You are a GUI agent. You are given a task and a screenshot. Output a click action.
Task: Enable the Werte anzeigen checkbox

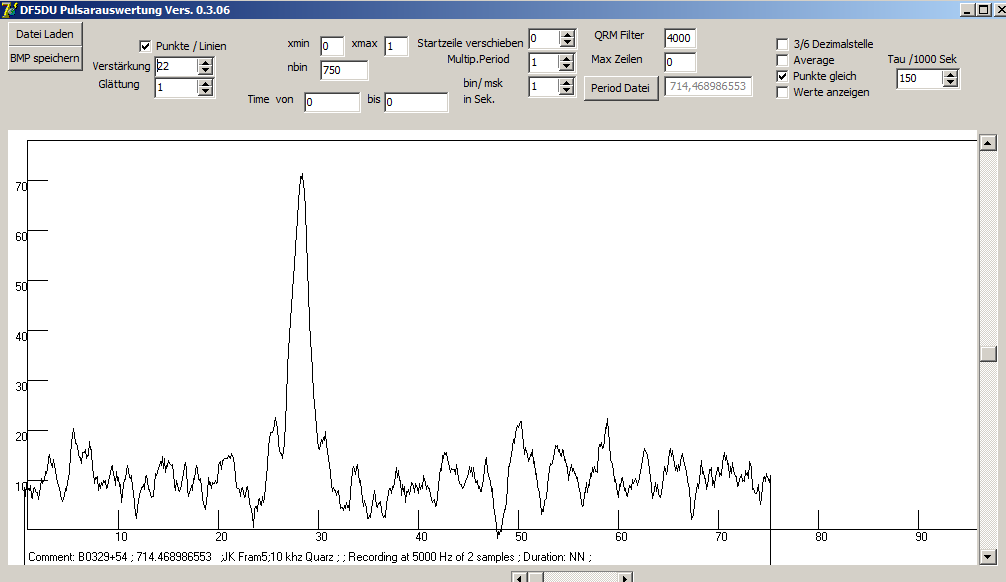[x=782, y=92]
